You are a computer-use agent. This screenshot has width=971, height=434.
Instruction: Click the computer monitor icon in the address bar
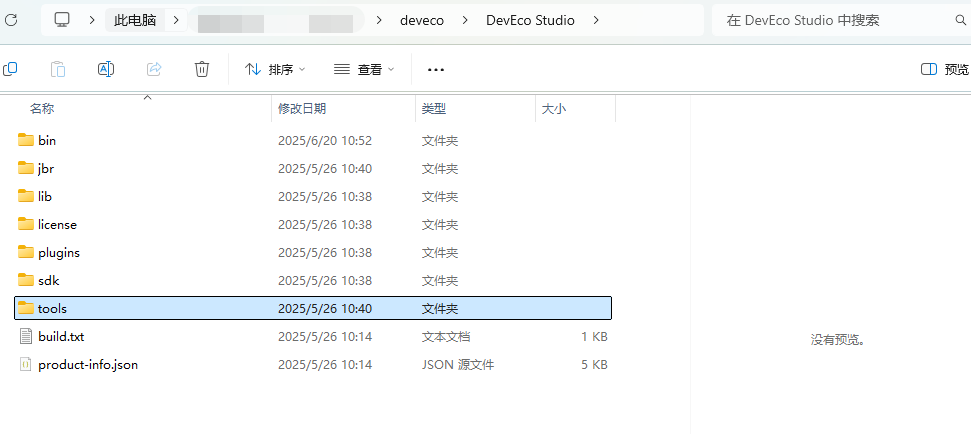[61, 20]
